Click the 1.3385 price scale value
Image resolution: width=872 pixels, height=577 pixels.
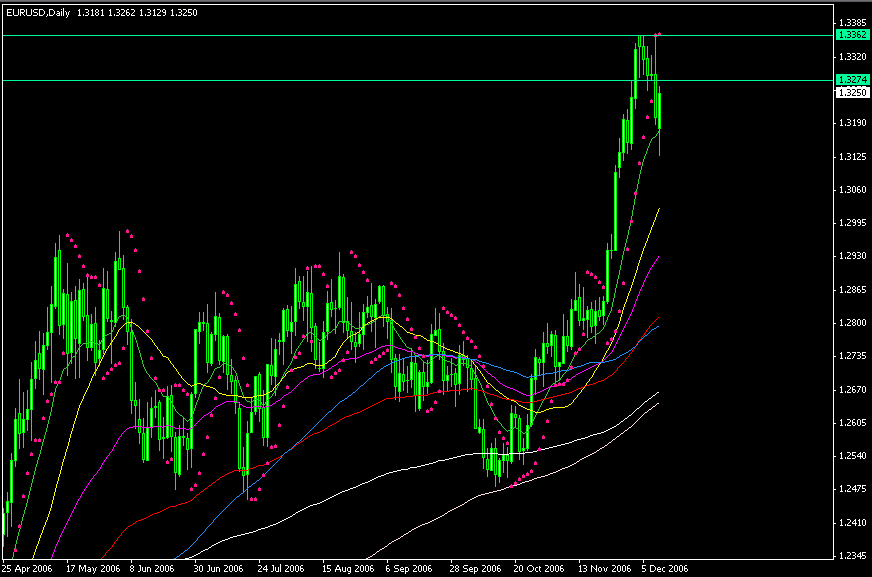pos(853,23)
